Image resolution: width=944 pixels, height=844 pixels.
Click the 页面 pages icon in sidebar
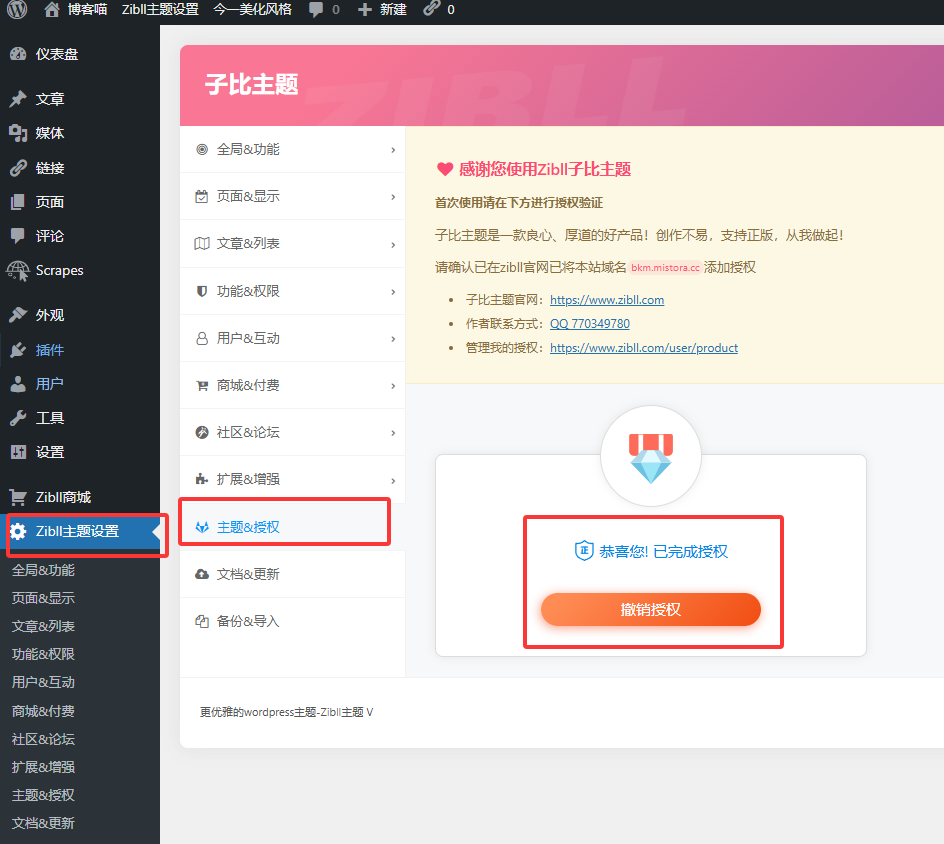(x=18, y=202)
